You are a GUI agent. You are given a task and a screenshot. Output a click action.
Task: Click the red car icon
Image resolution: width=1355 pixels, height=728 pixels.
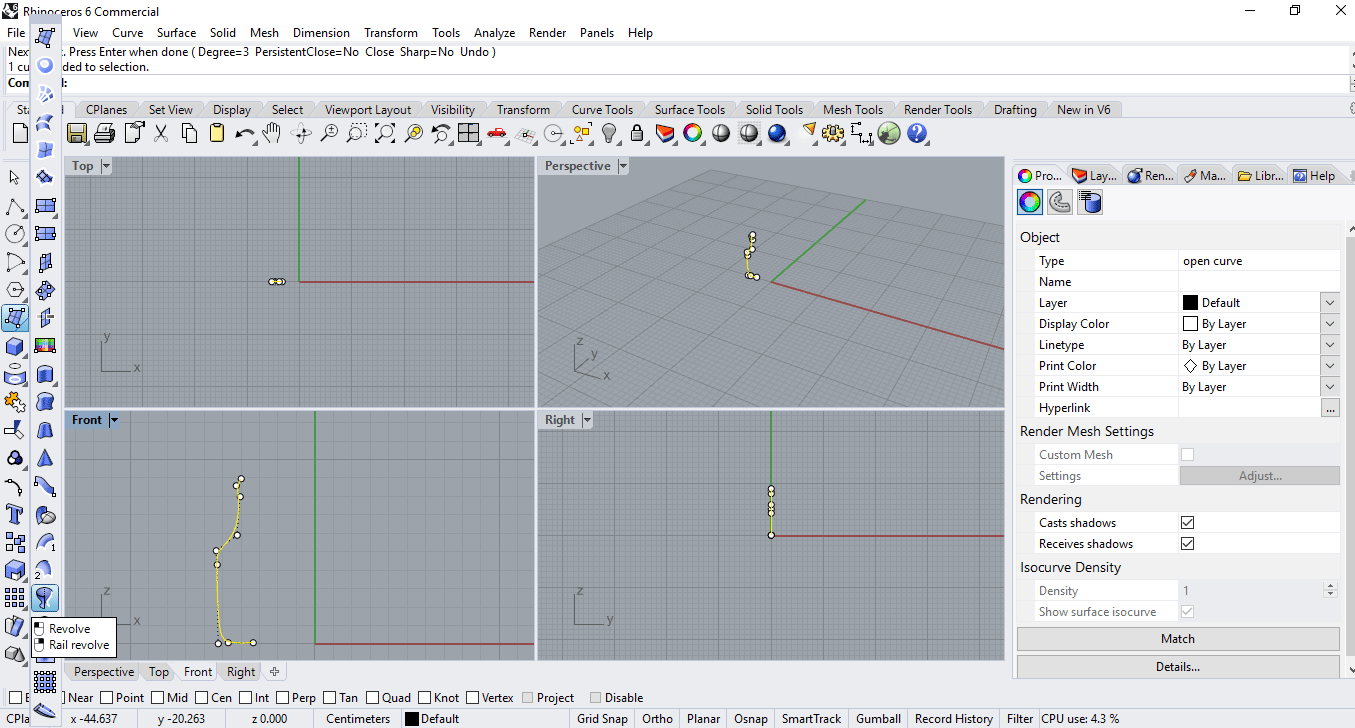497,133
